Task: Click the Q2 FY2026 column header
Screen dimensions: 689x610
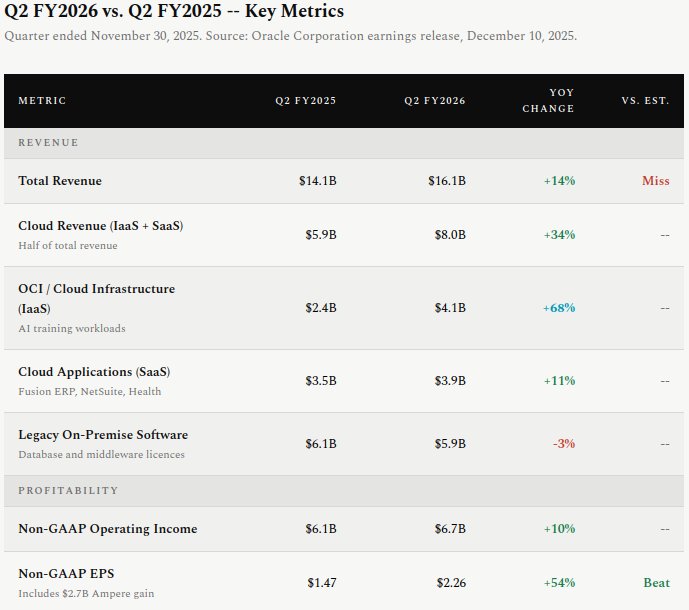Action: pos(435,101)
